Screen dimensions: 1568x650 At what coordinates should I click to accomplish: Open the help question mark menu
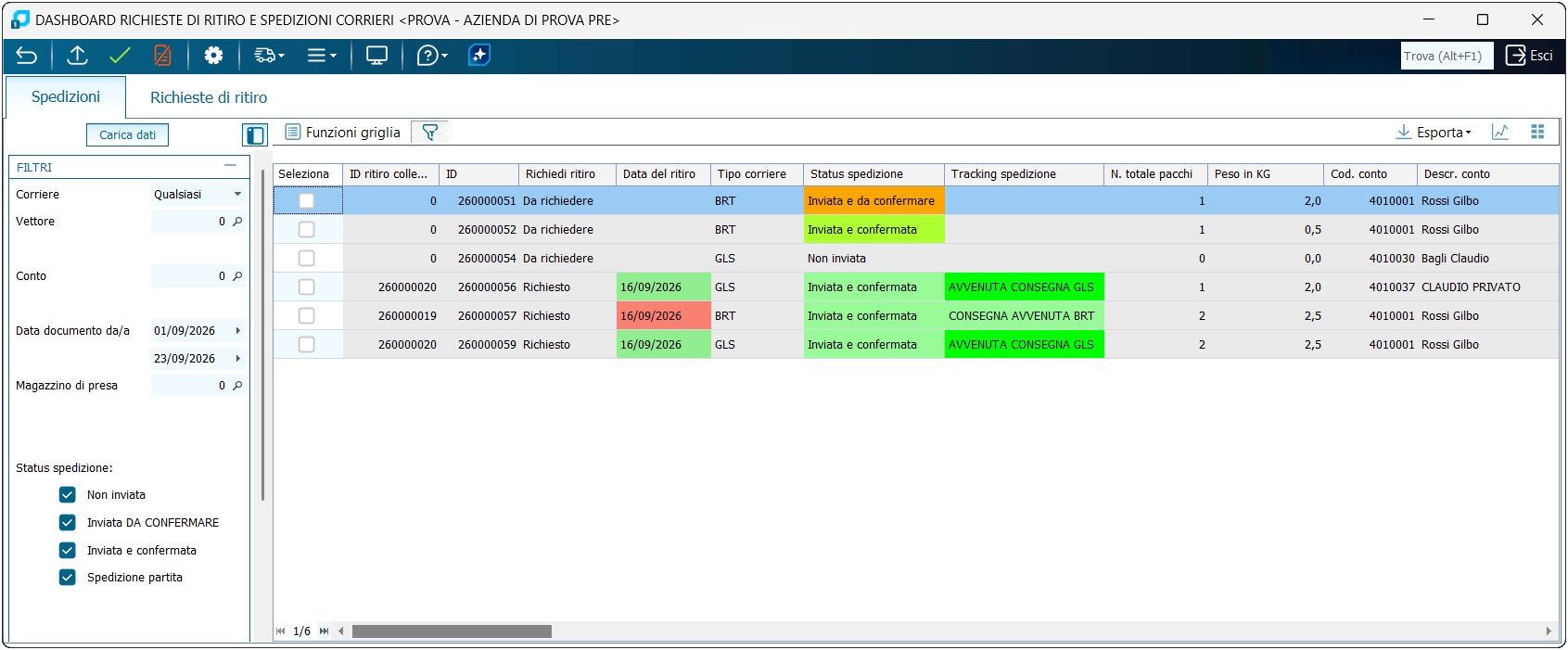click(432, 56)
